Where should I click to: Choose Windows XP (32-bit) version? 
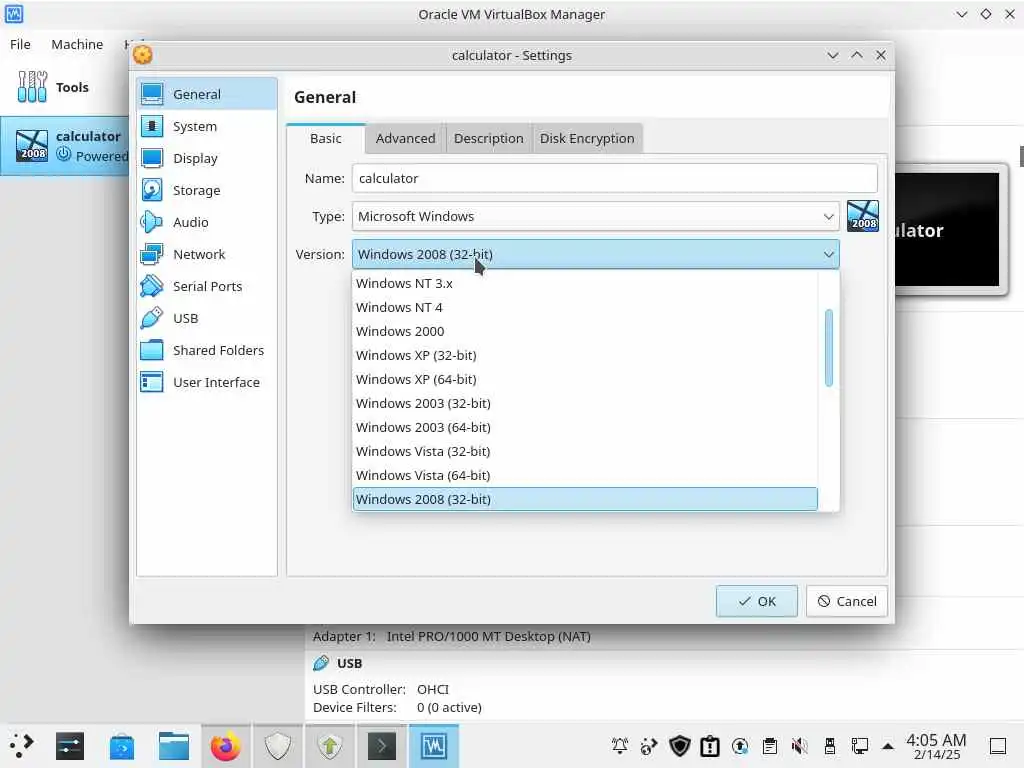click(x=585, y=355)
